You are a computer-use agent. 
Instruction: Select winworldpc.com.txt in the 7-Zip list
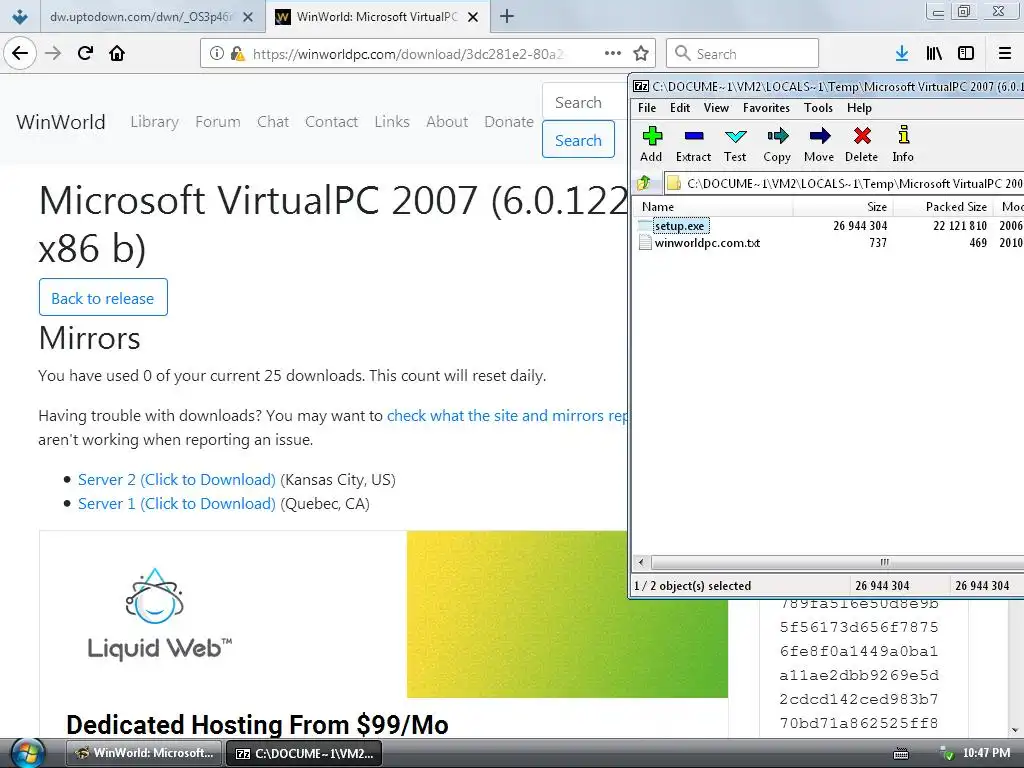coord(707,243)
